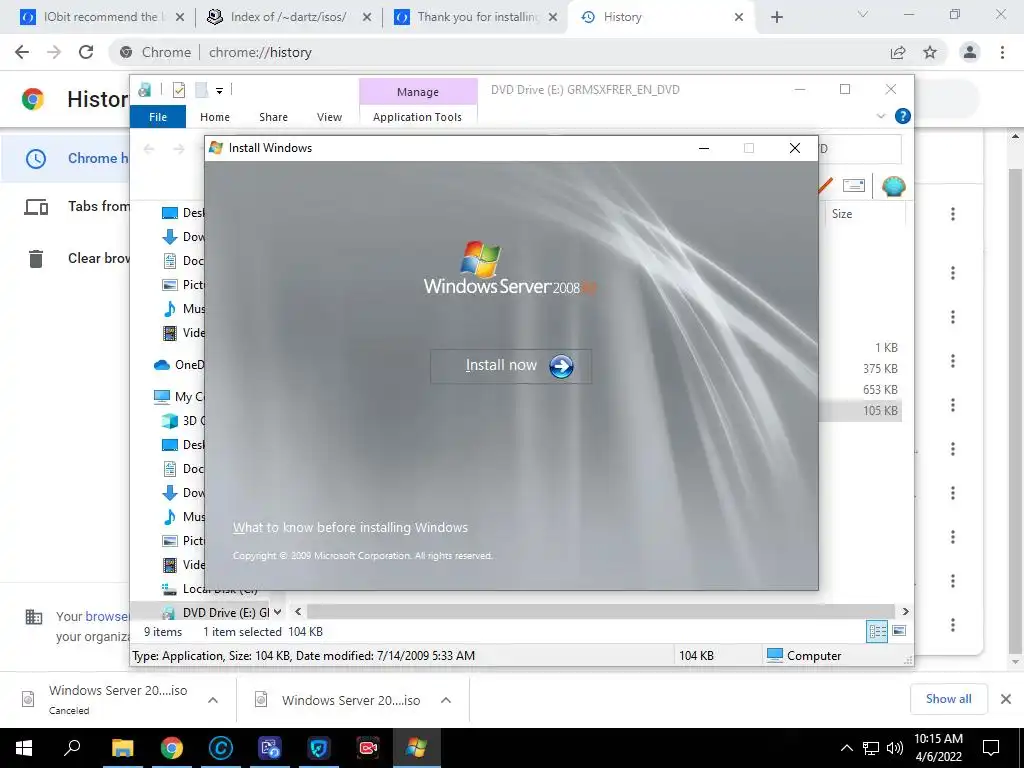1024x768 pixels.
Task: Open Google Chrome from the taskbar
Action: pyautogui.click(x=172, y=748)
